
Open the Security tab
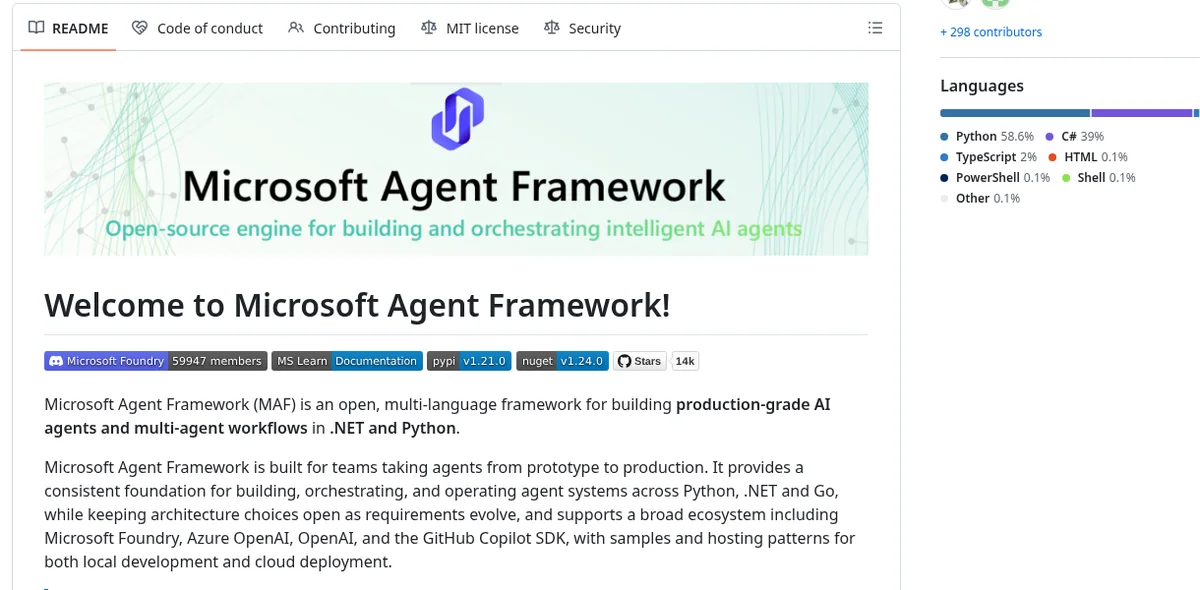pos(582,28)
